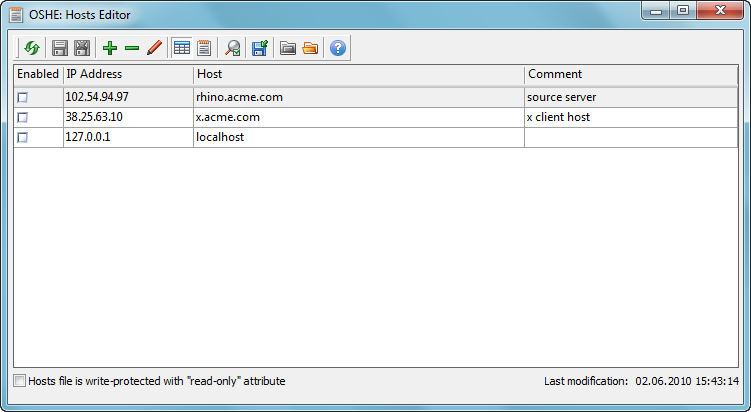The width and height of the screenshot is (751, 412).
Task: Close the OSHE Hosts Editor window
Action: point(720,11)
